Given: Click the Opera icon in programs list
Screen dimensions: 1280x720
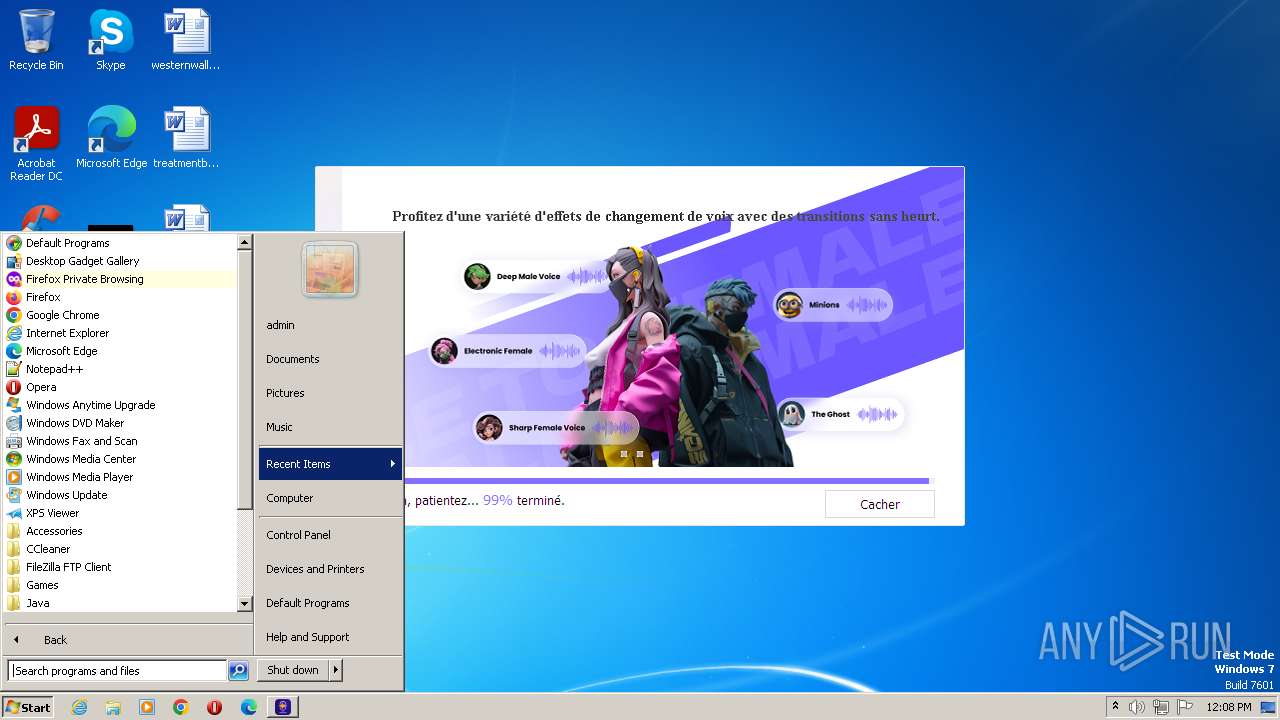Looking at the screenshot, I should [14, 387].
